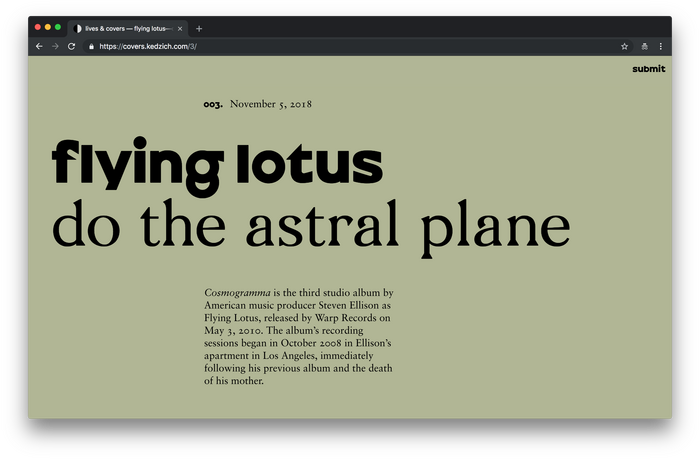Open the submit link
700x459 pixels.
click(648, 69)
